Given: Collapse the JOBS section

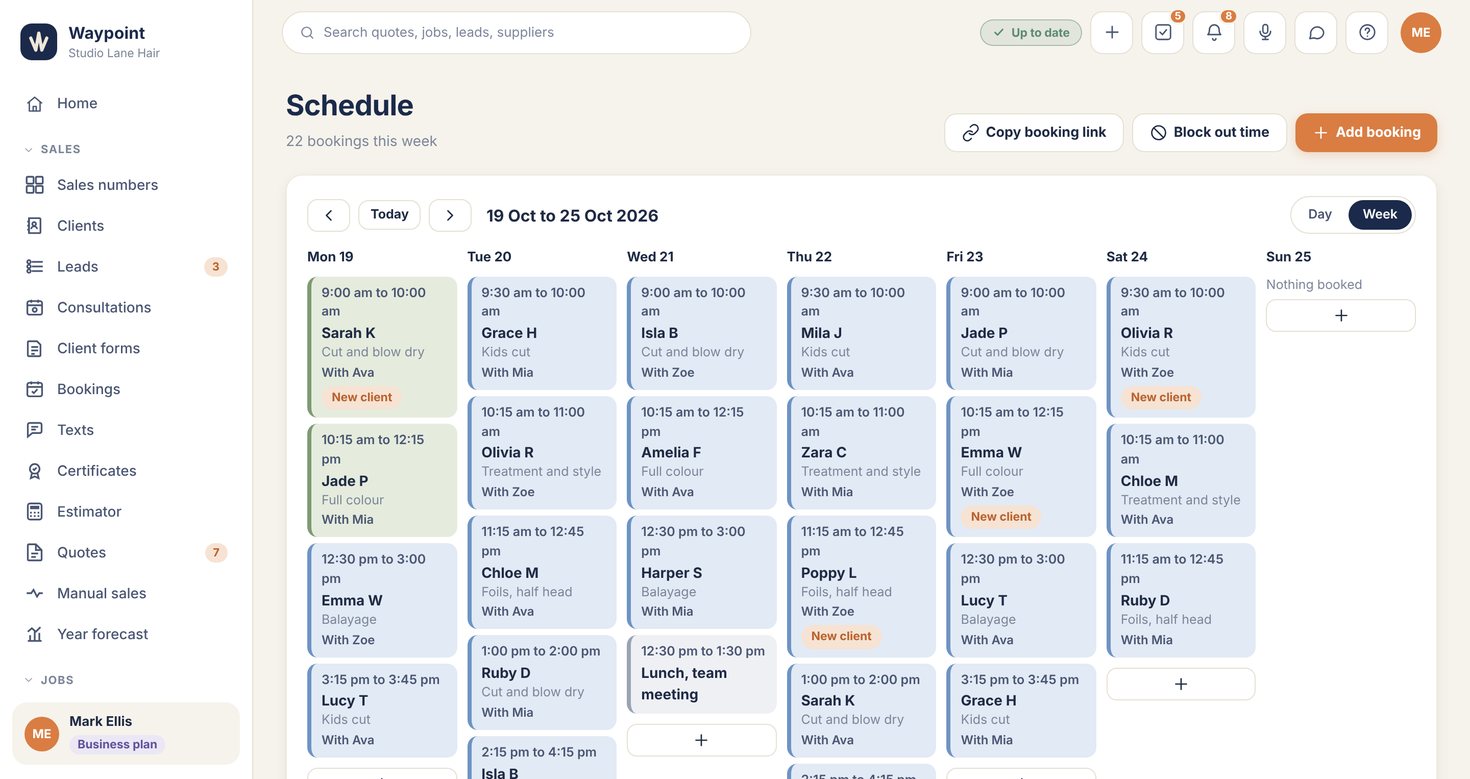Looking at the screenshot, I should tap(49, 680).
